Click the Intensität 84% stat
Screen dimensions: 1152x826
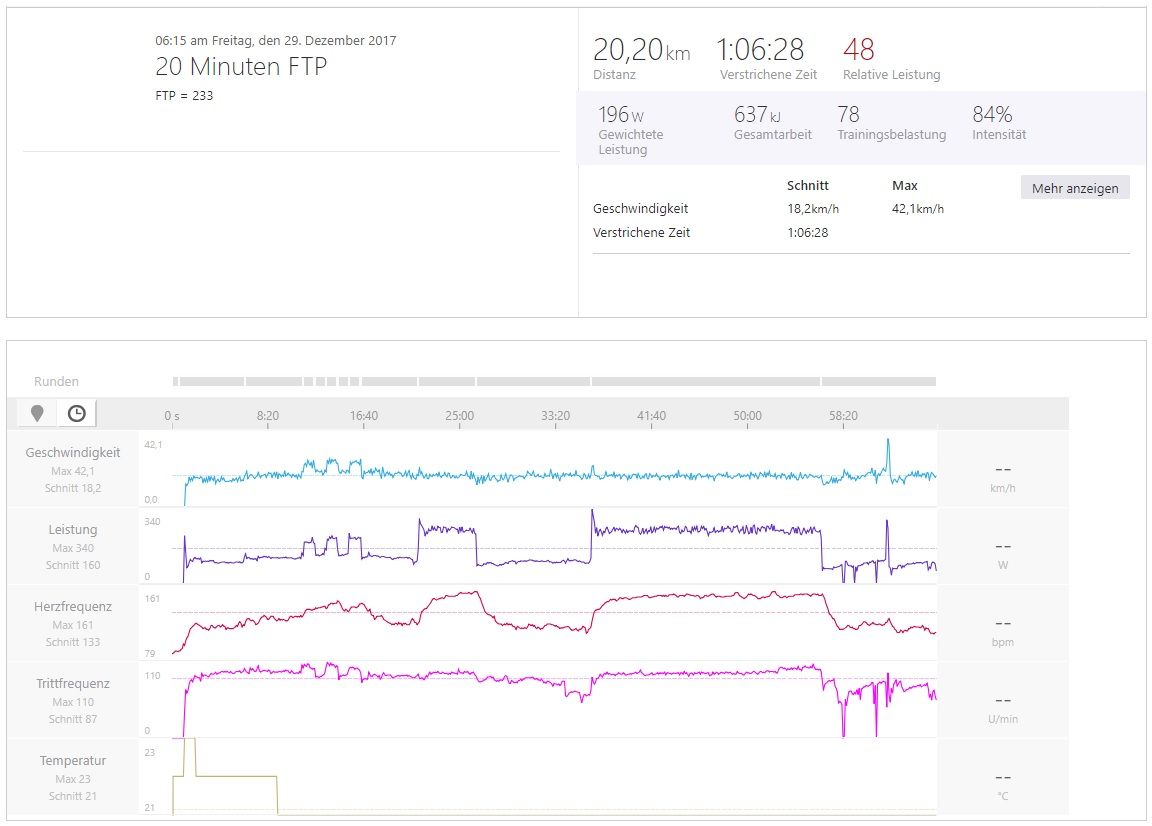point(992,115)
